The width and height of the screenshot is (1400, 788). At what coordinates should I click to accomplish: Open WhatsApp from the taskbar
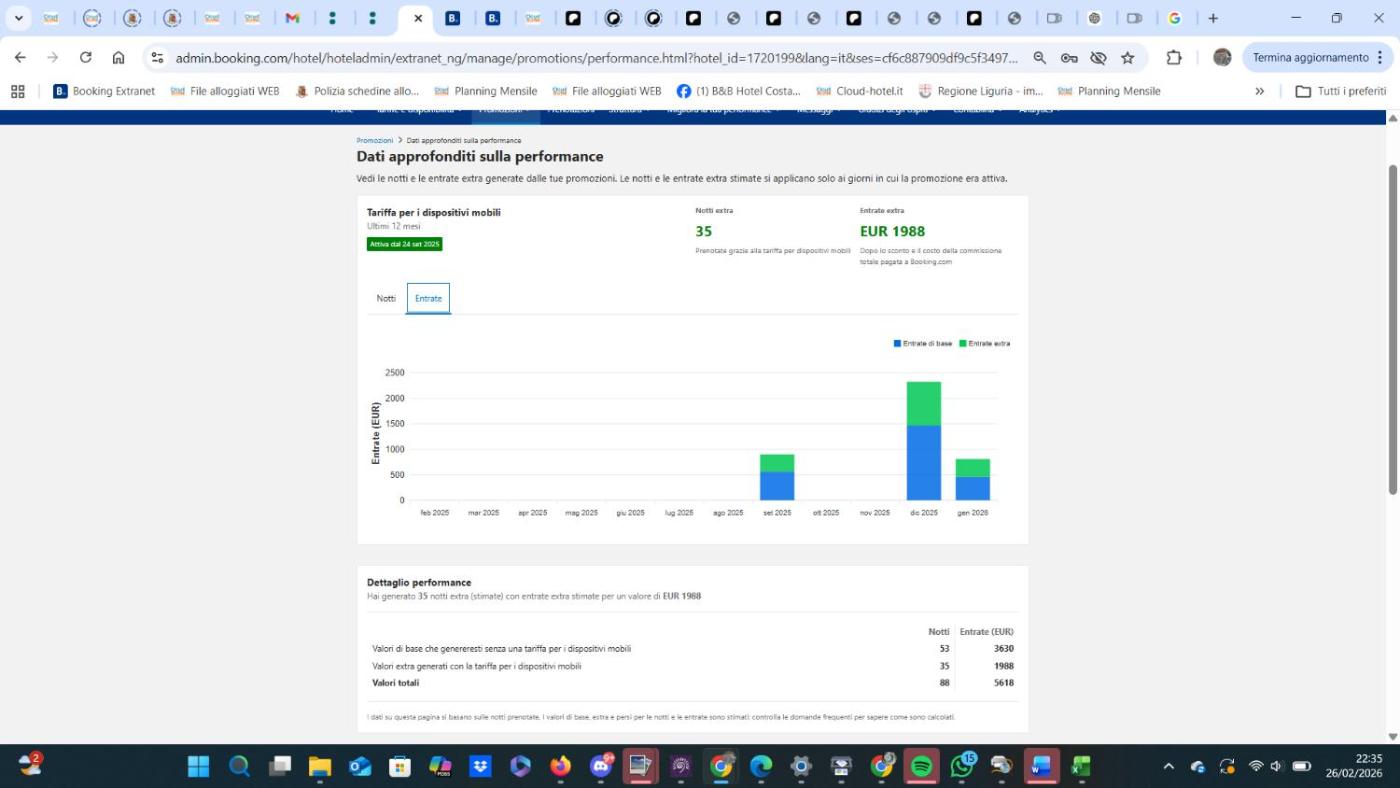click(962, 767)
